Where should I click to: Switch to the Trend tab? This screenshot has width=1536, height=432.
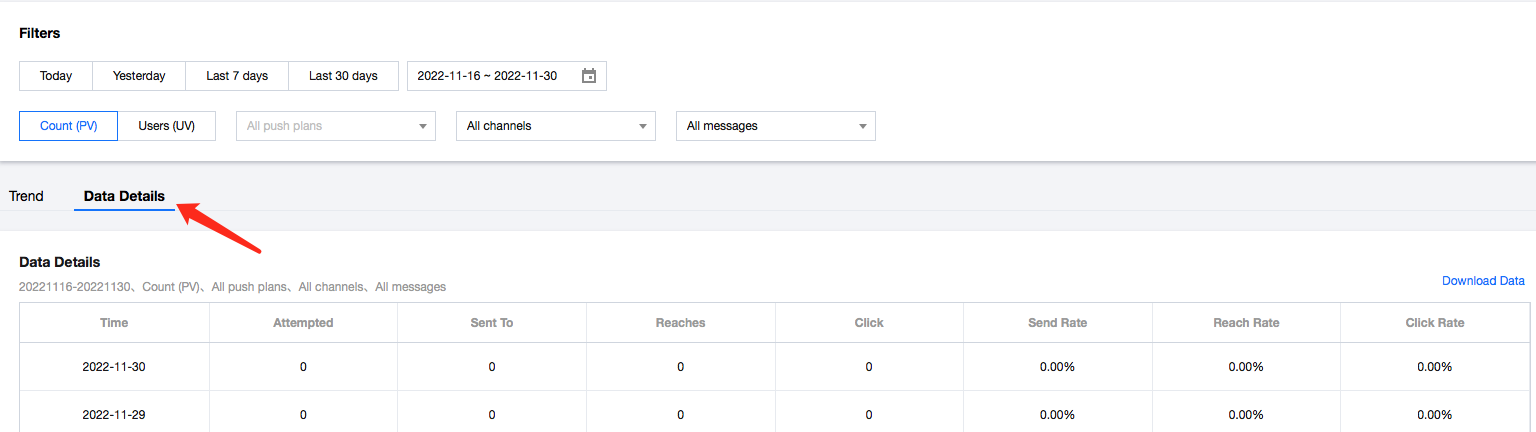click(26, 196)
